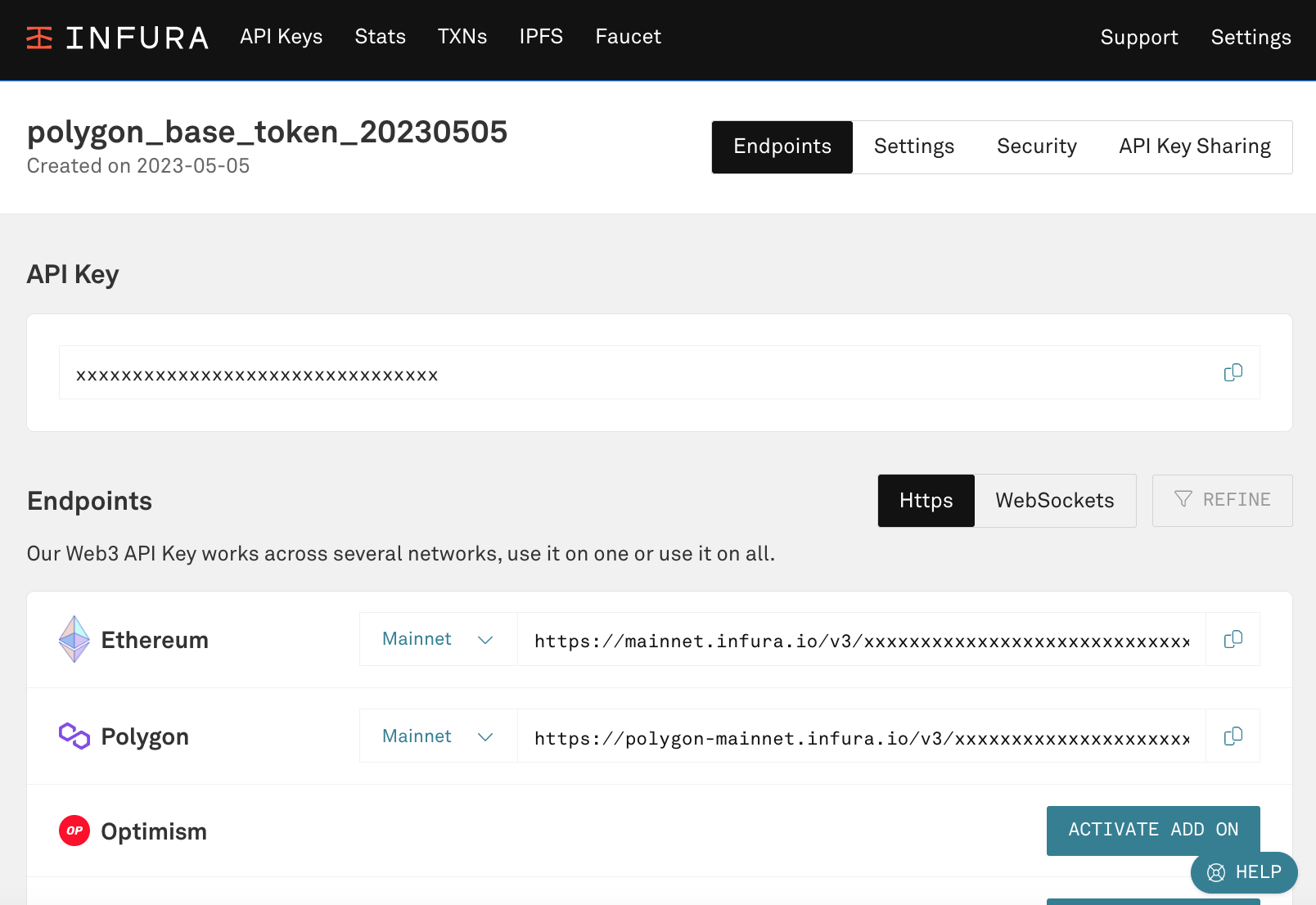Copy the API key
This screenshot has height=905, width=1316.
tap(1233, 372)
